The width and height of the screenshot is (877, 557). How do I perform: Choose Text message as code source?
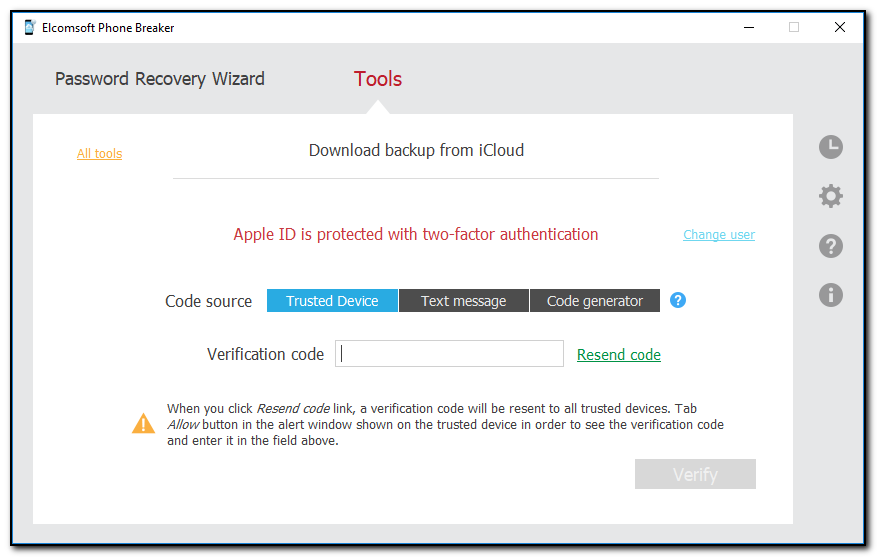pos(463,301)
